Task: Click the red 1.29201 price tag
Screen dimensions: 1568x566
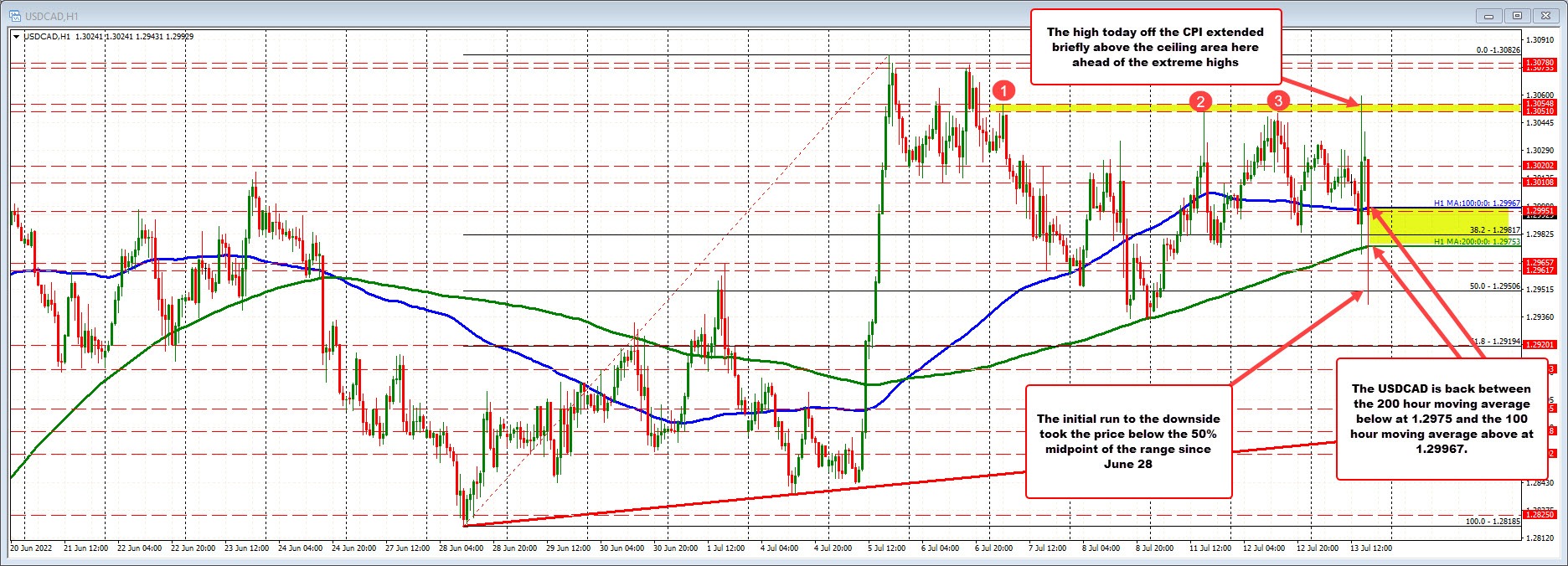Action: tap(1540, 344)
